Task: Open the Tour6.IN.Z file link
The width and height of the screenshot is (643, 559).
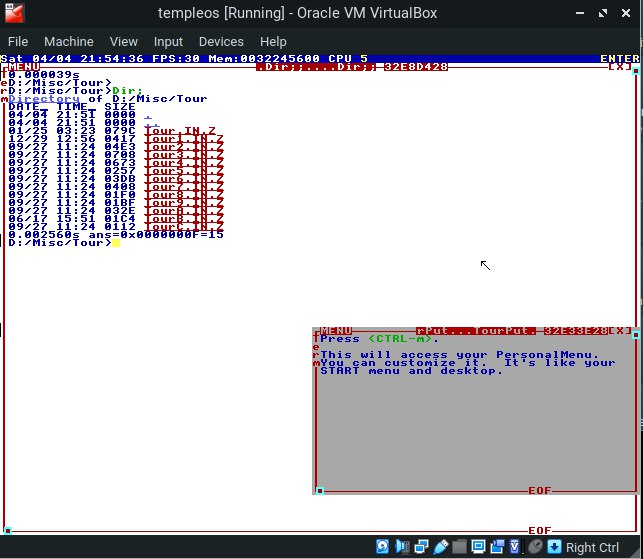Action: pyautogui.click(x=184, y=179)
